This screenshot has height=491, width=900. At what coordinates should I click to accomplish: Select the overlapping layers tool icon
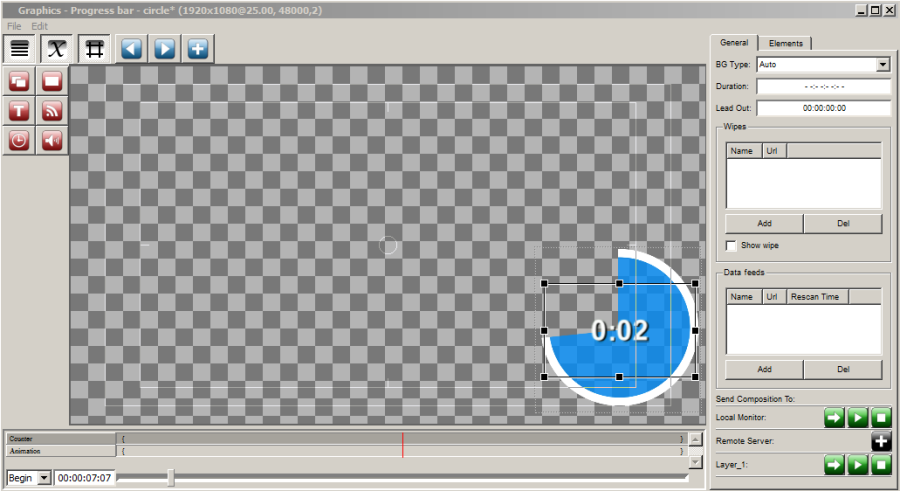pos(19,81)
